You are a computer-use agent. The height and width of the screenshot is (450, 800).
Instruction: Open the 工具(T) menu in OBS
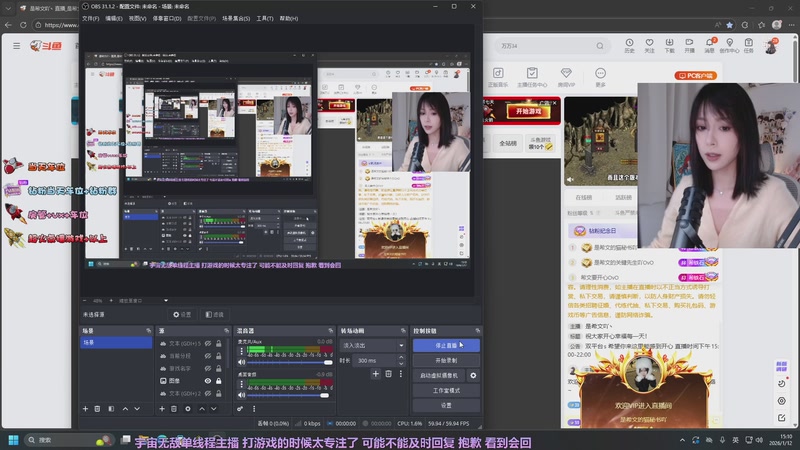(x=265, y=18)
